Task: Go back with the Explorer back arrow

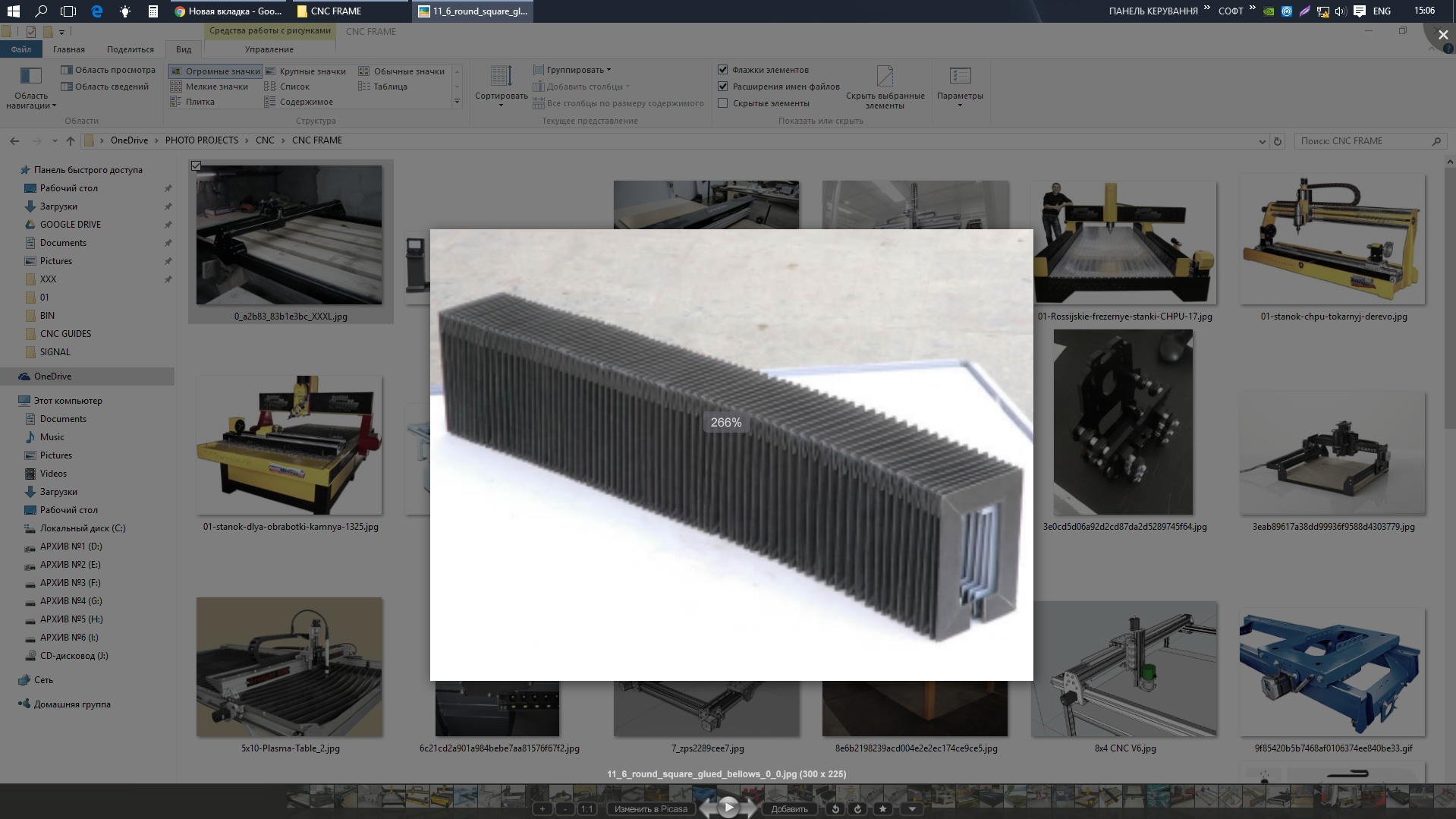Action: pyautogui.click(x=14, y=141)
